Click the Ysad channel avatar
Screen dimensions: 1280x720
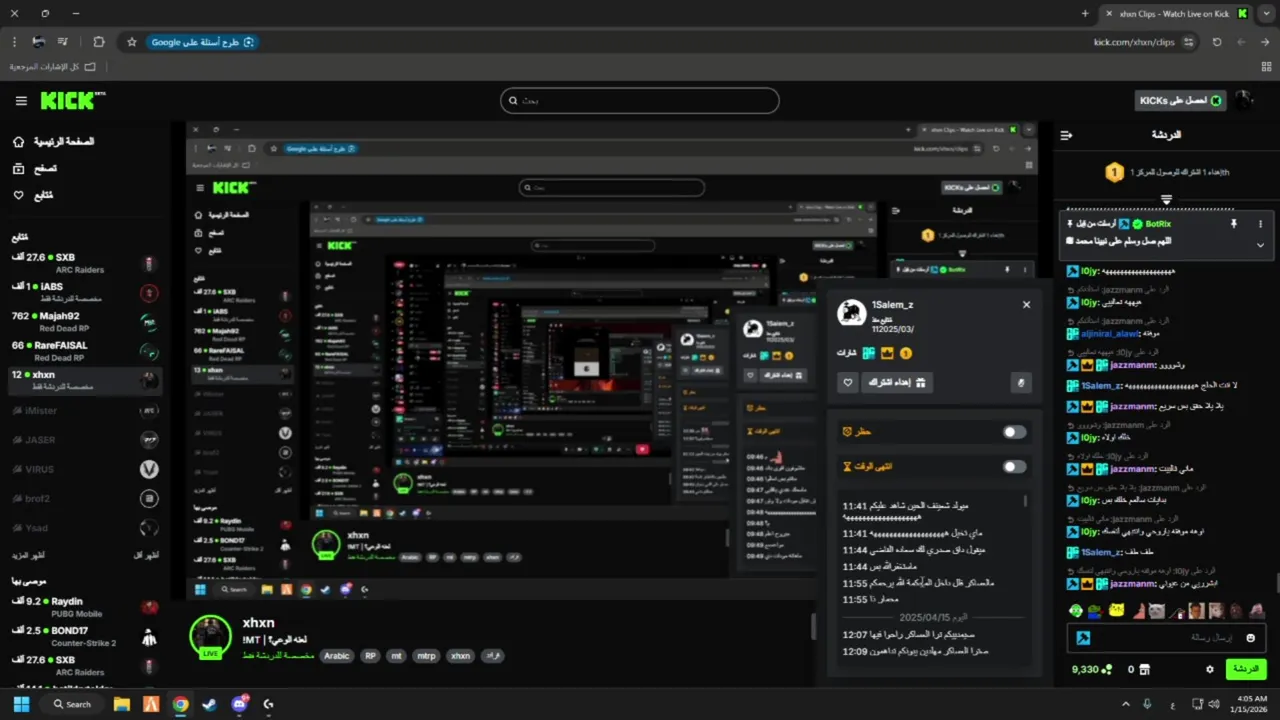(149, 528)
